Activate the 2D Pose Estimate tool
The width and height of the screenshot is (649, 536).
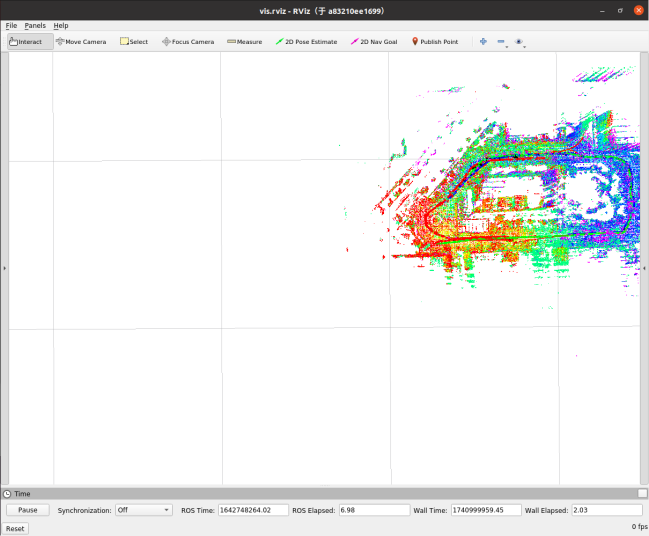(x=306, y=42)
